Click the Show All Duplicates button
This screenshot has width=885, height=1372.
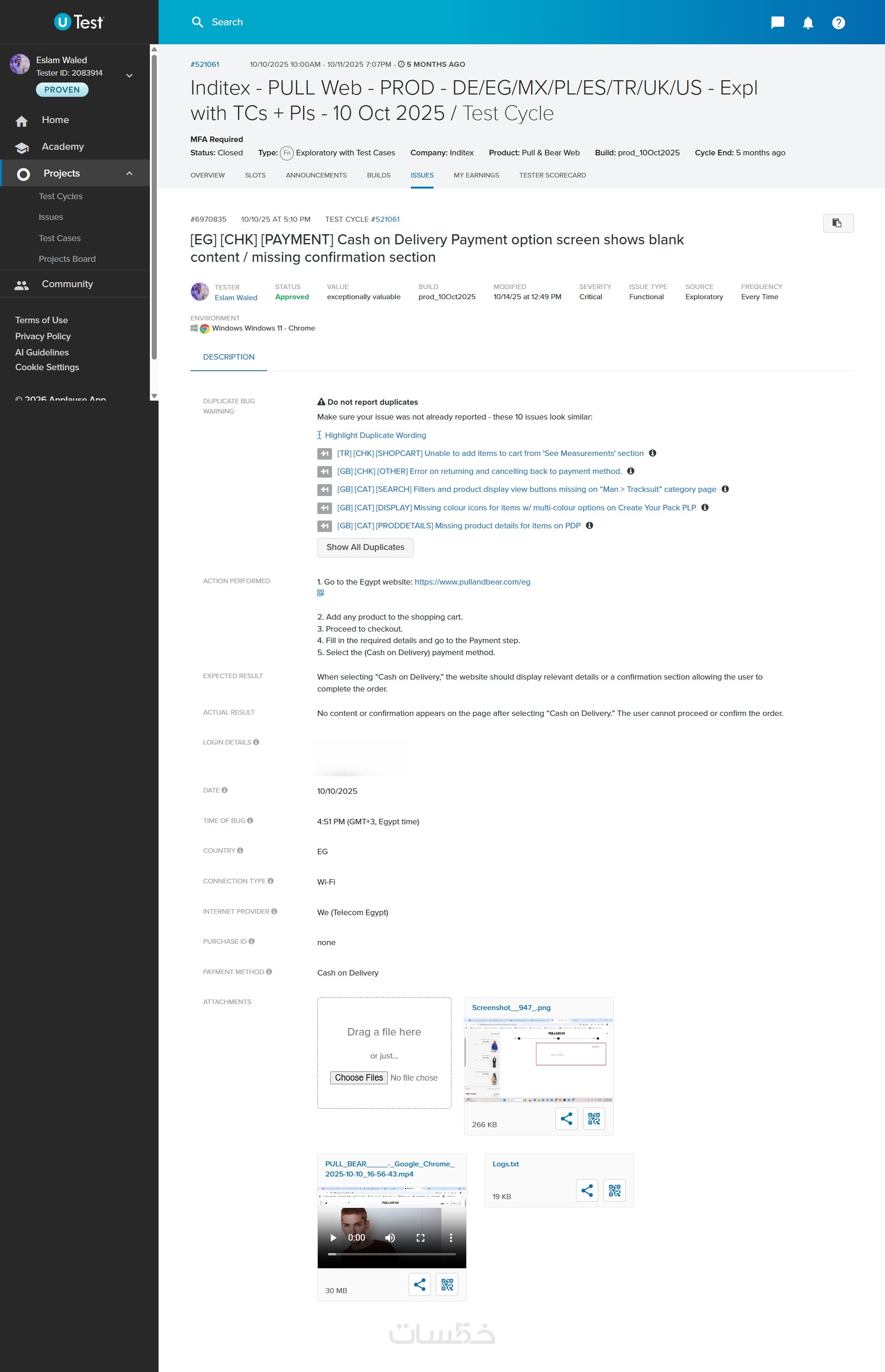coord(366,547)
